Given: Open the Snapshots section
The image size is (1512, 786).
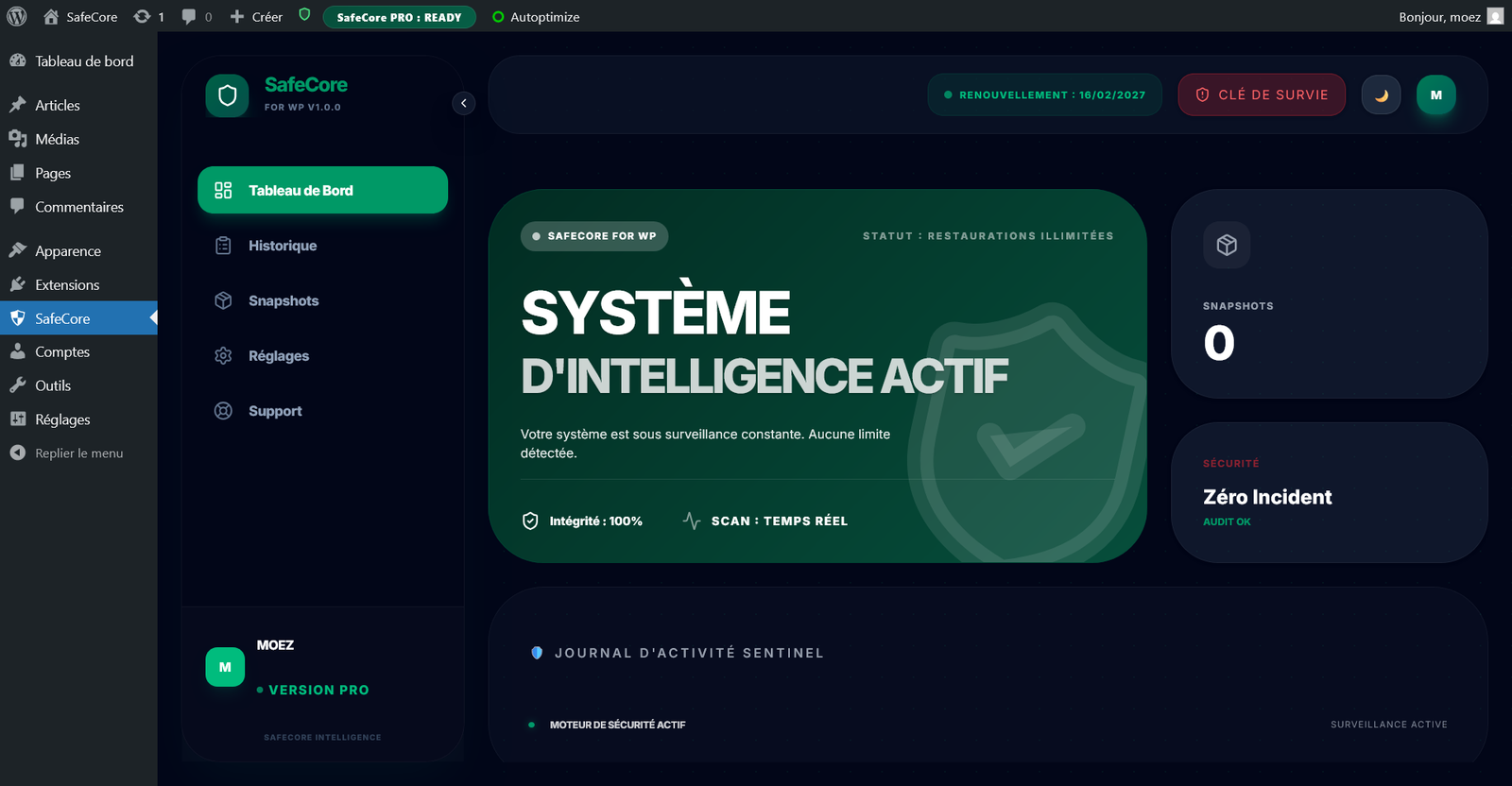Looking at the screenshot, I should (322, 300).
